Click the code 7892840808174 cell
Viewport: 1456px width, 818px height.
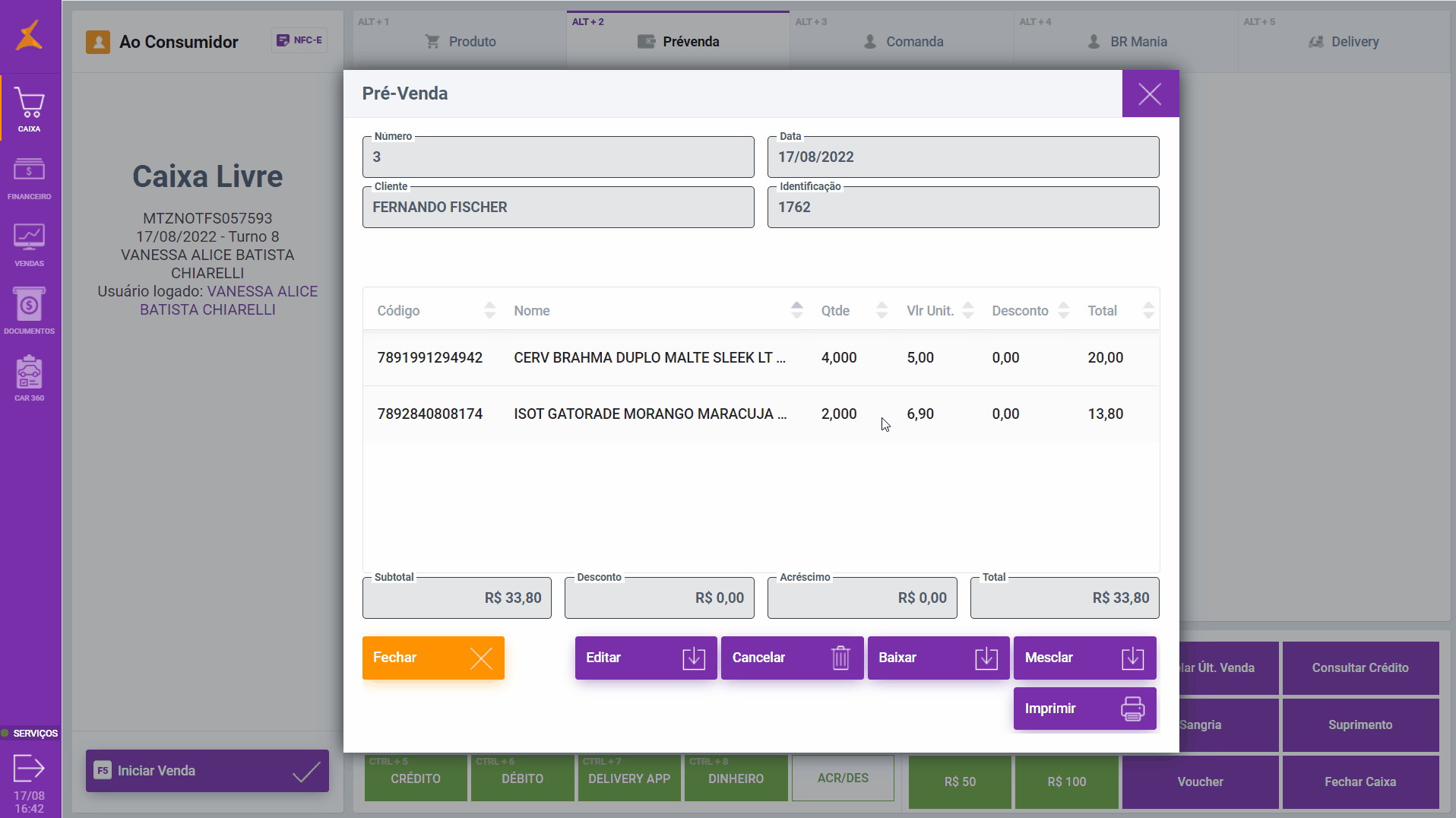click(x=430, y=414)
